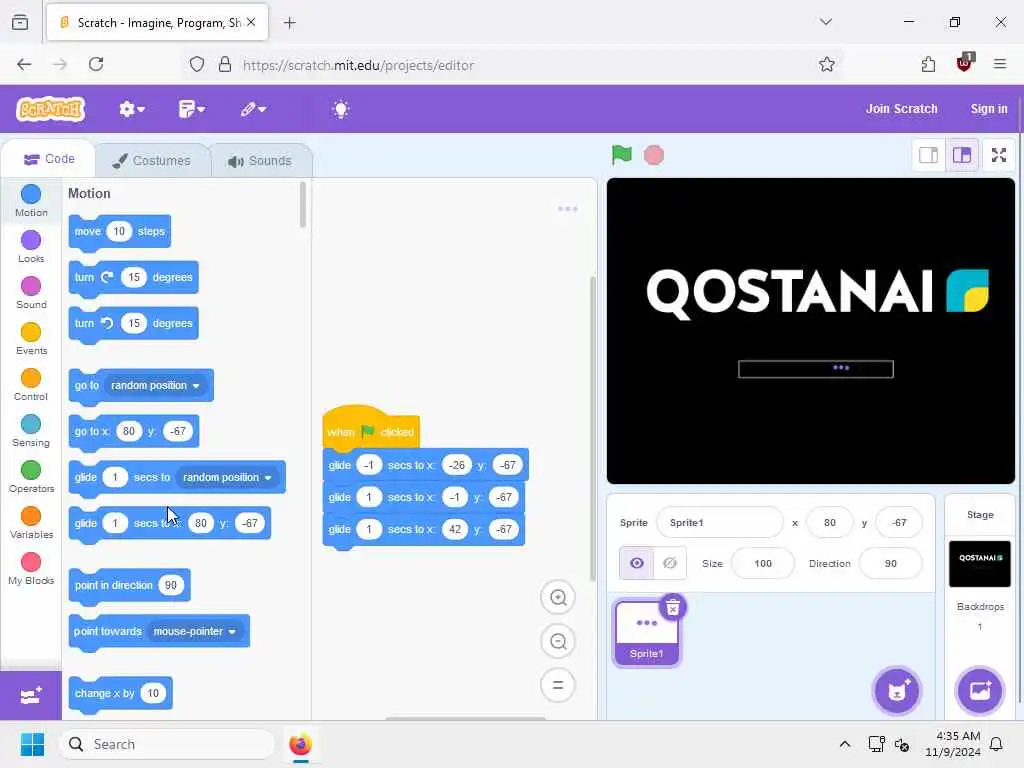
Task: Show the sprite with the eye icon
Action: 637,563
